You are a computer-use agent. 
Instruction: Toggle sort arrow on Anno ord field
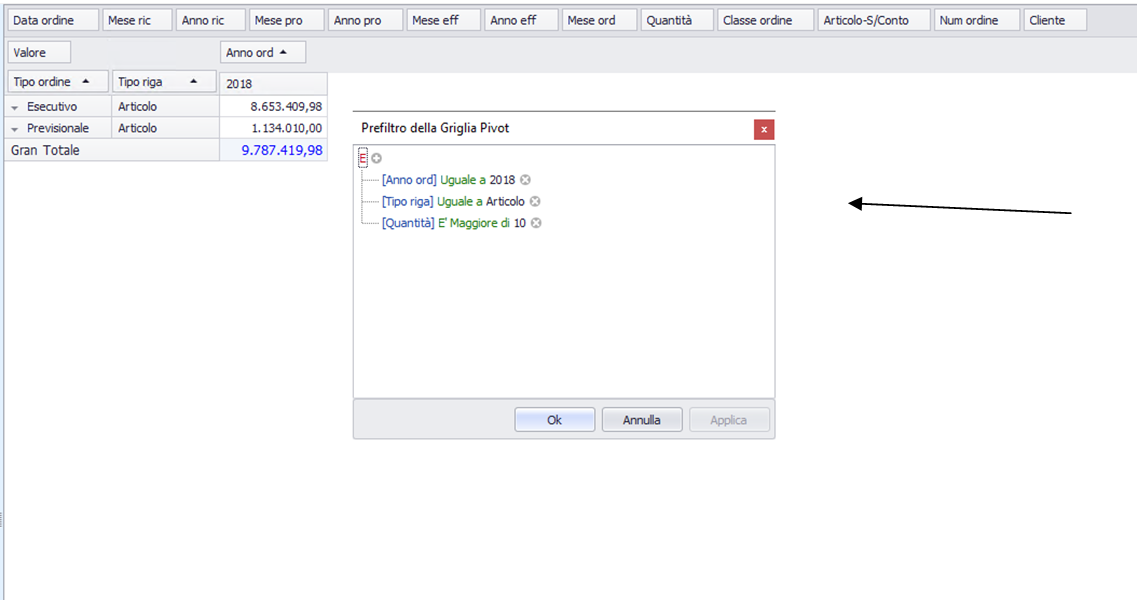coord(283,53)
